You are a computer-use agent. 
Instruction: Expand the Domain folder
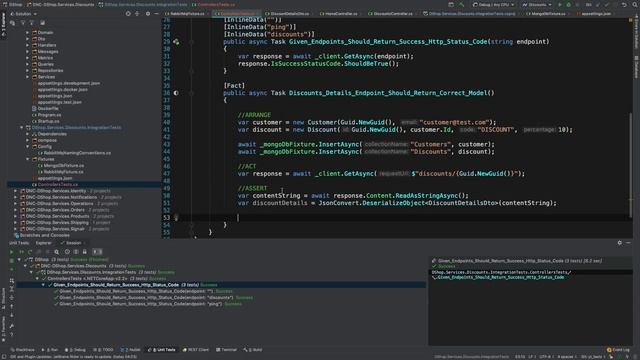point(28,33)
